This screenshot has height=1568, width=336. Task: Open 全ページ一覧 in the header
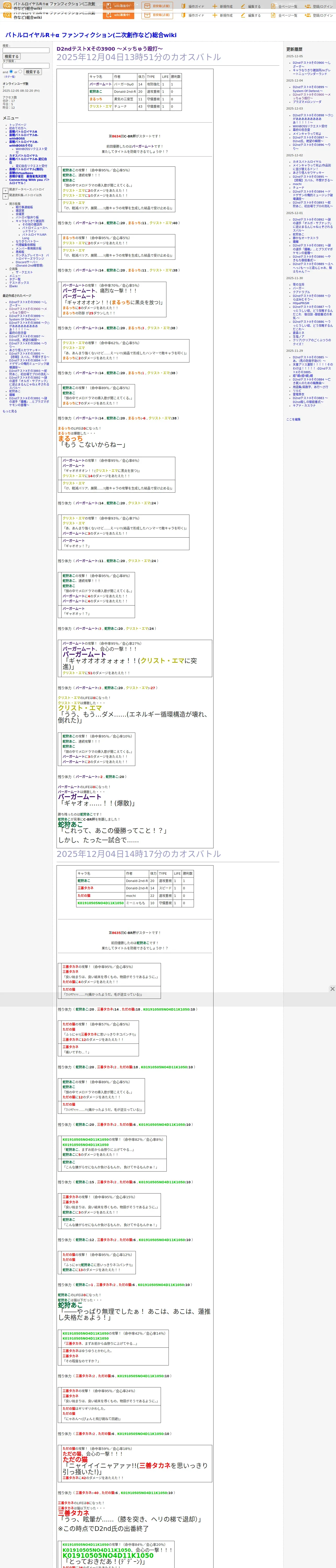[x=284, y=7]
